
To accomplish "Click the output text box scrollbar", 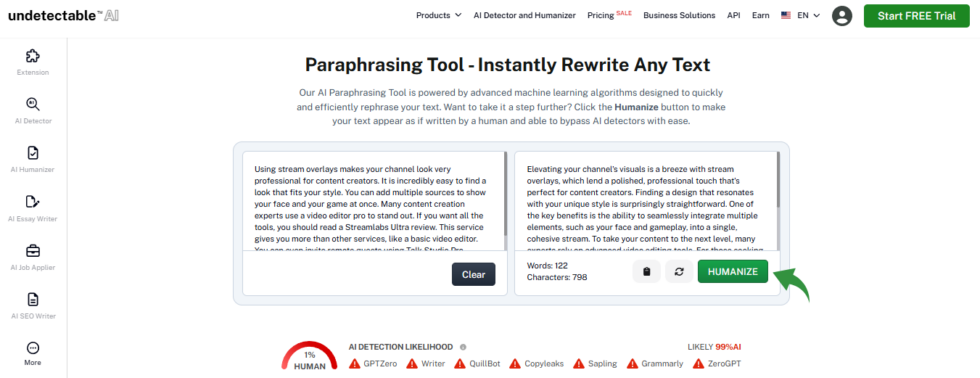I will coord(778,179).
